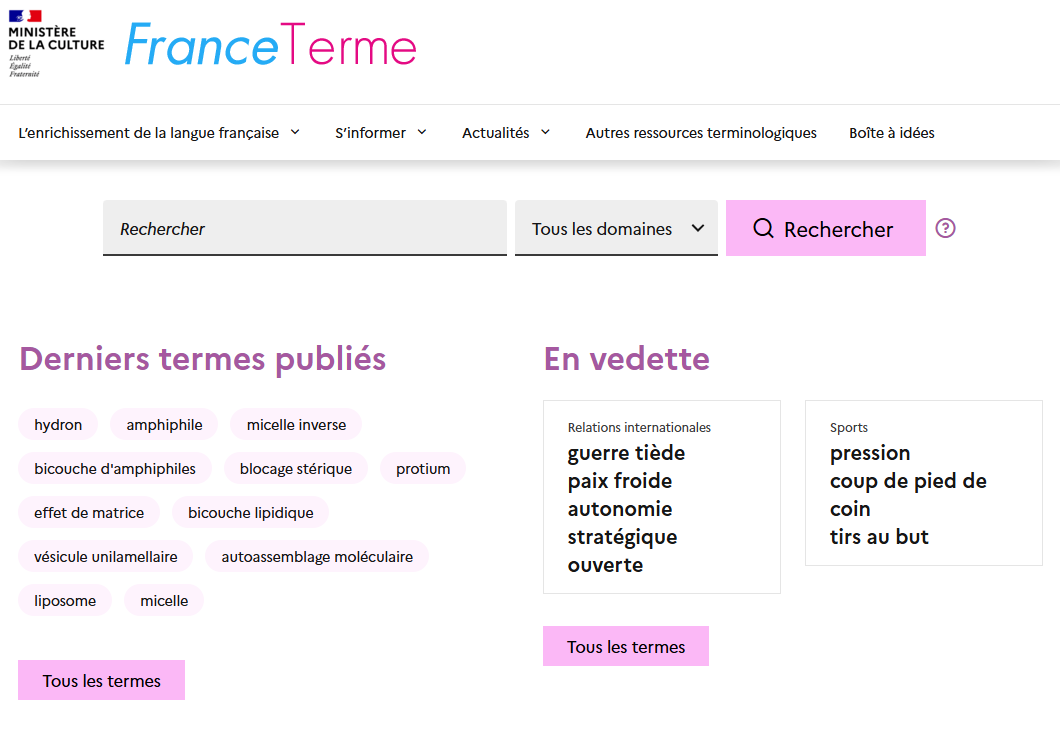Click the Ministère de la Culture logo
This screenshot has width=1060, height=750.
pyautogui.click(x=56, y=44)
